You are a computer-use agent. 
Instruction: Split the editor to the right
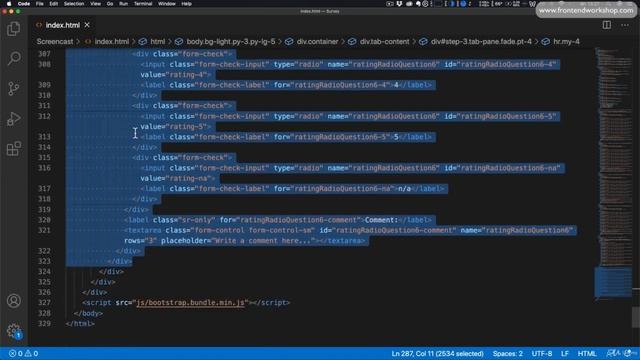pos(607,25)
